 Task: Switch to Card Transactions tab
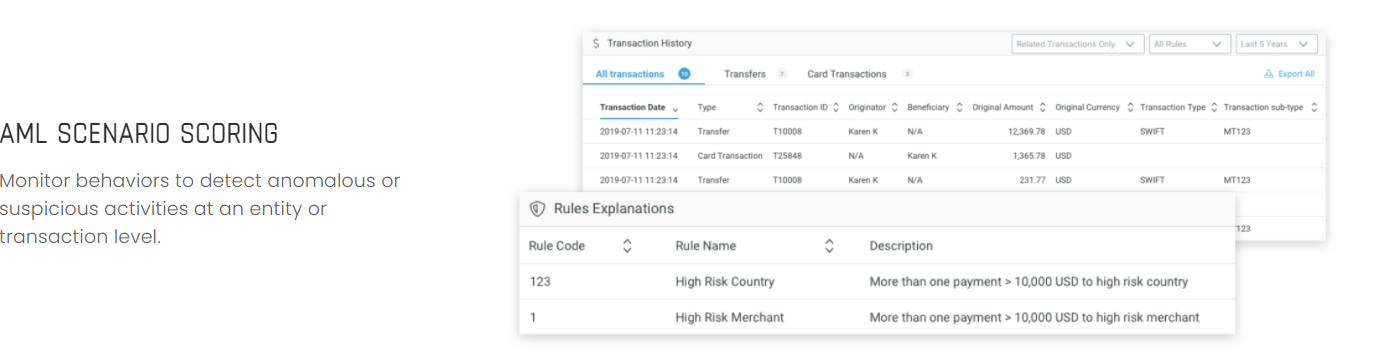pos(859,74)
